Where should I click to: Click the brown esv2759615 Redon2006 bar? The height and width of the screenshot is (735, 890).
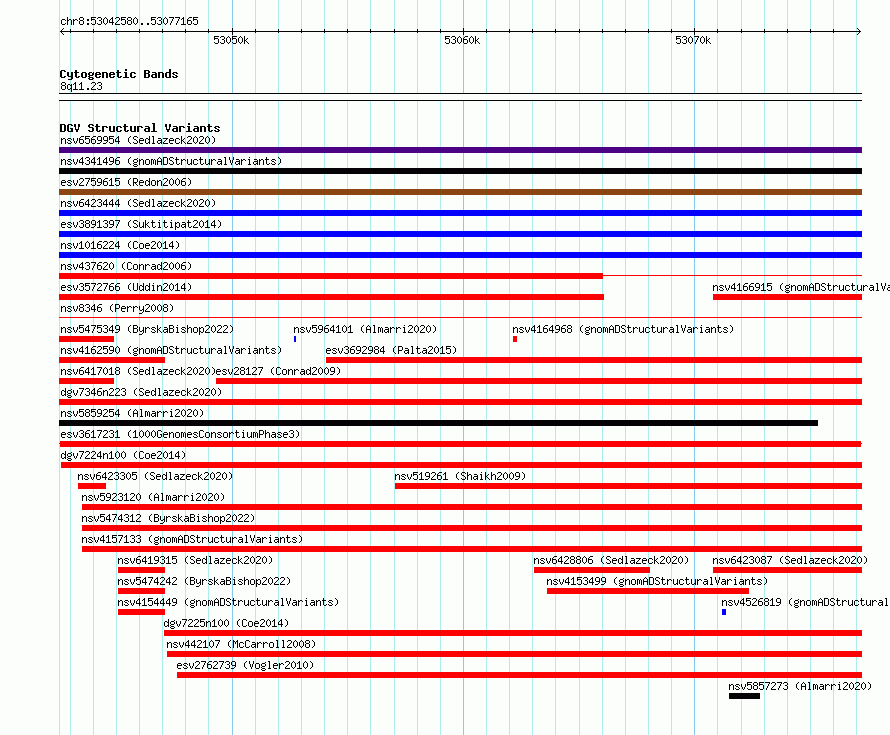click(460, 192)
